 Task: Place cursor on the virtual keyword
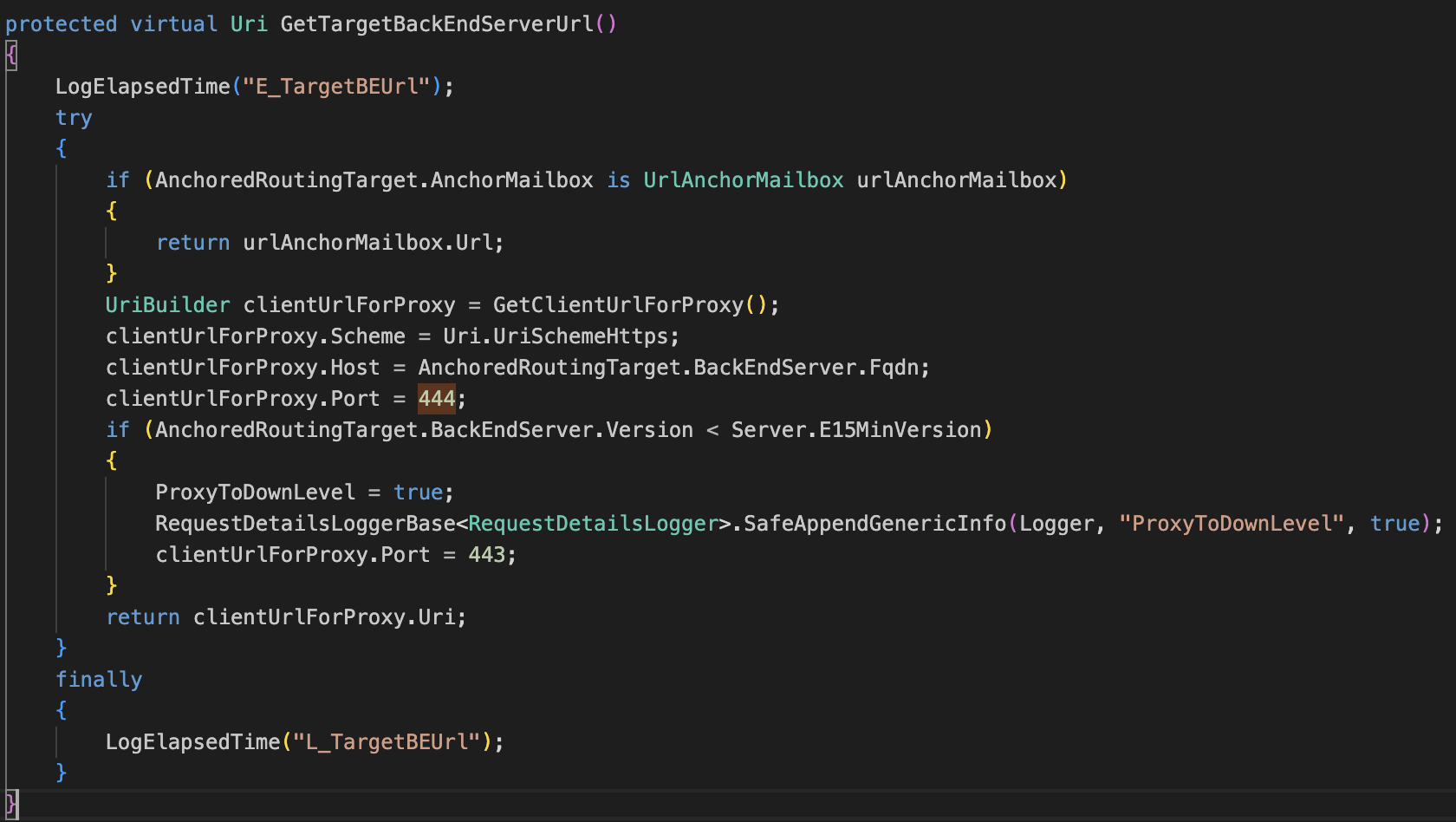coord(173,24)
